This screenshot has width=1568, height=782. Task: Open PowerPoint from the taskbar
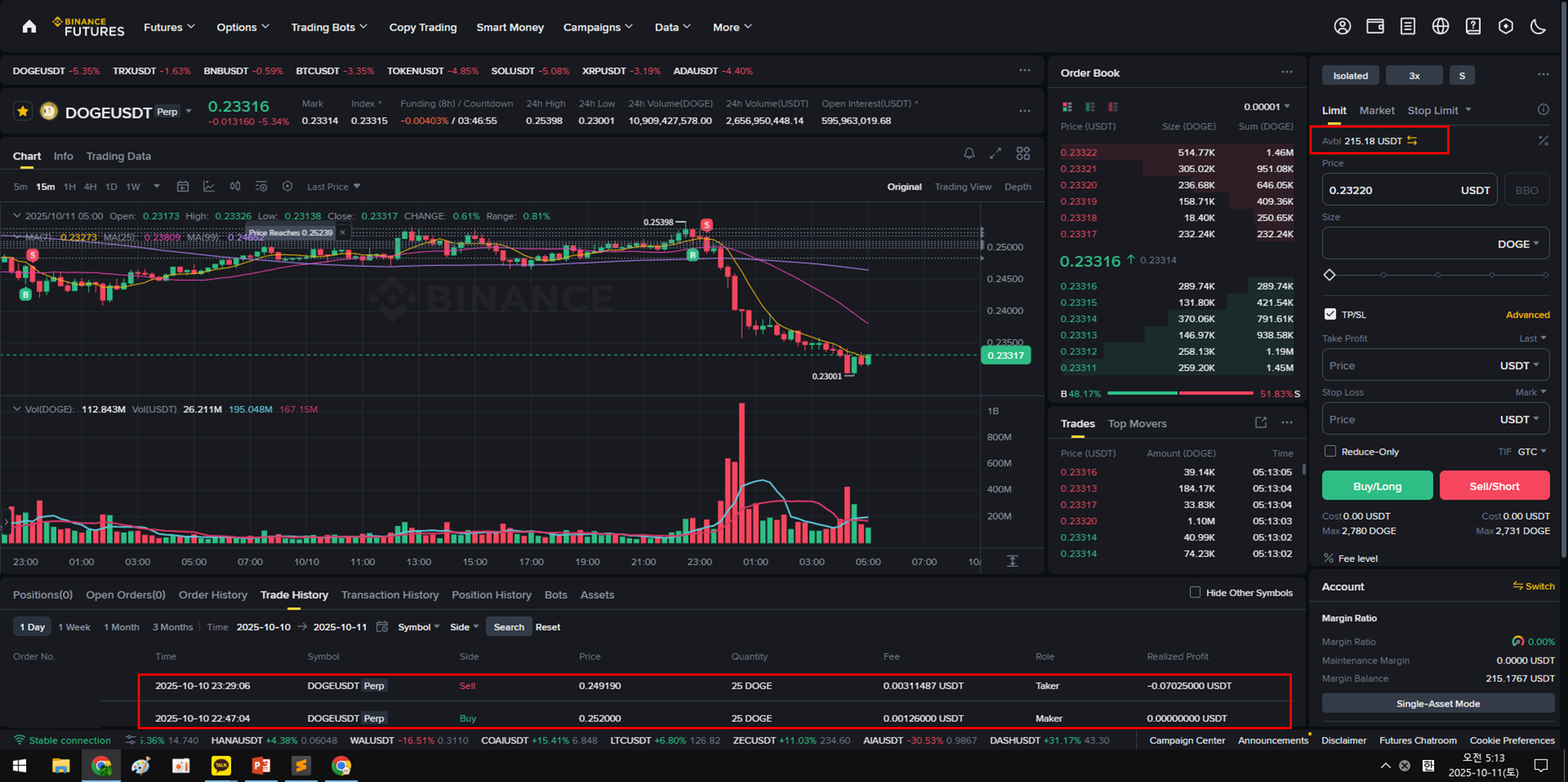point(261,765)
